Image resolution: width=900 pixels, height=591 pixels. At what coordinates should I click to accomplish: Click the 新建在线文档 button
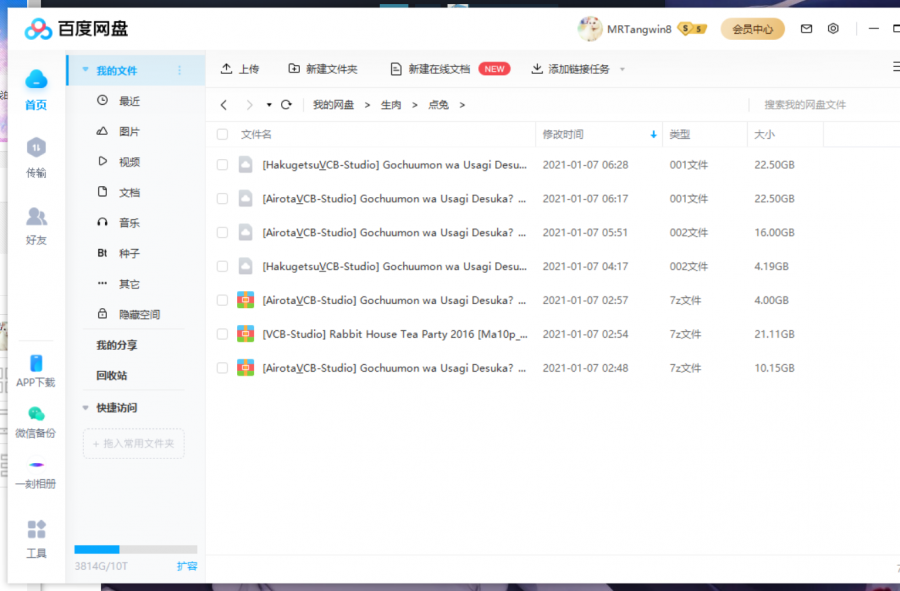[450, 69]
